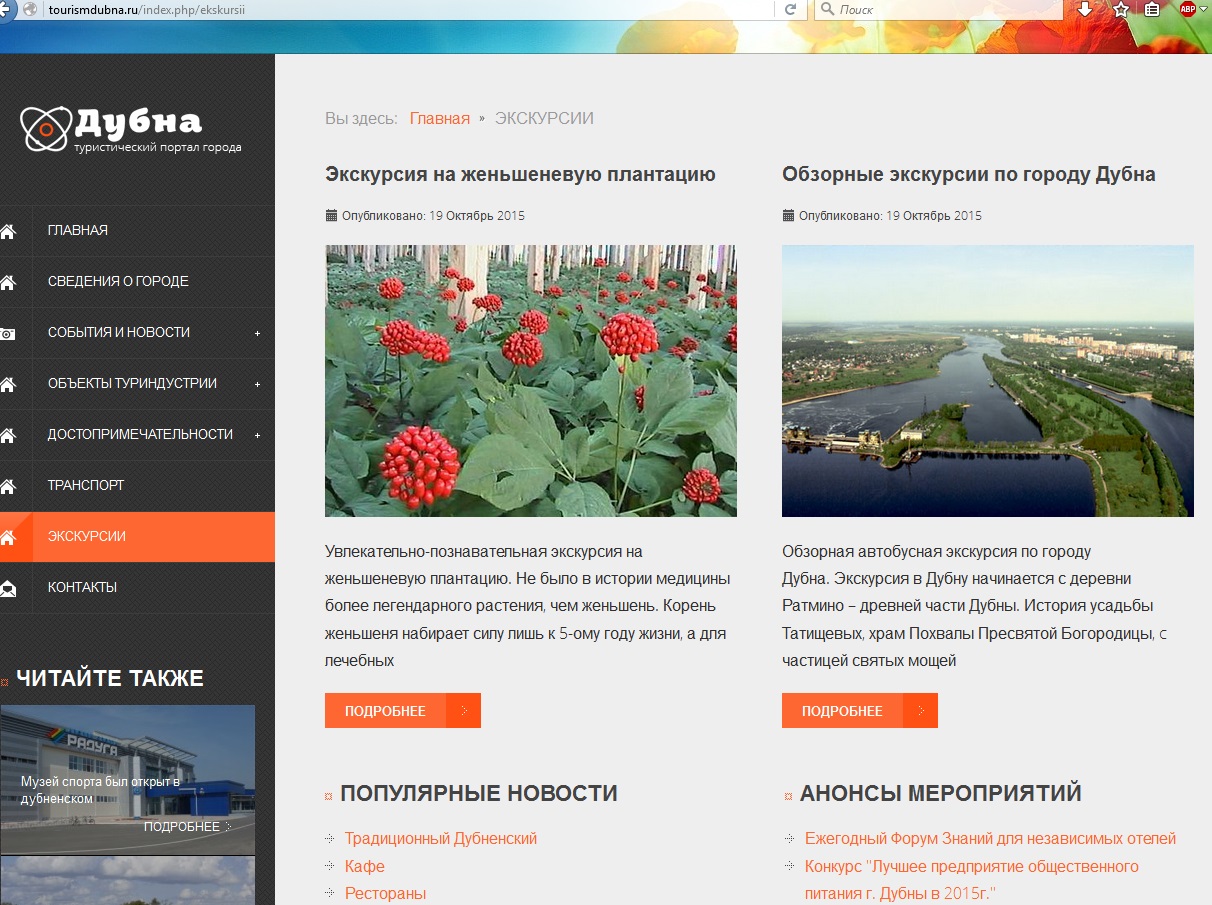This screenshot has width=1212, height=905.
Task: Follow the Главная breadcrumb link
Action: [439, 118]
